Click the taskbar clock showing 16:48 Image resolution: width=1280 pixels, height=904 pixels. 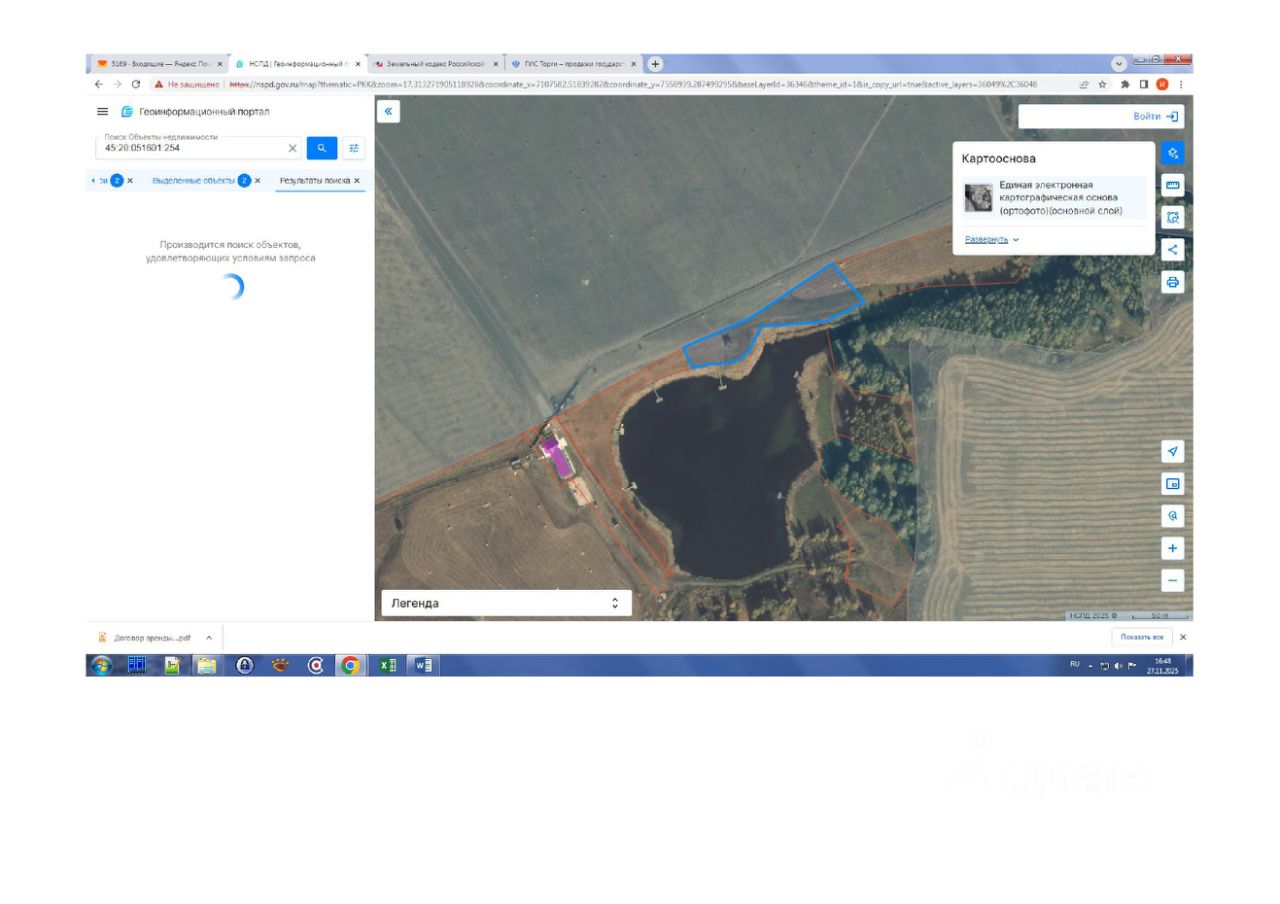(1163, 665)
